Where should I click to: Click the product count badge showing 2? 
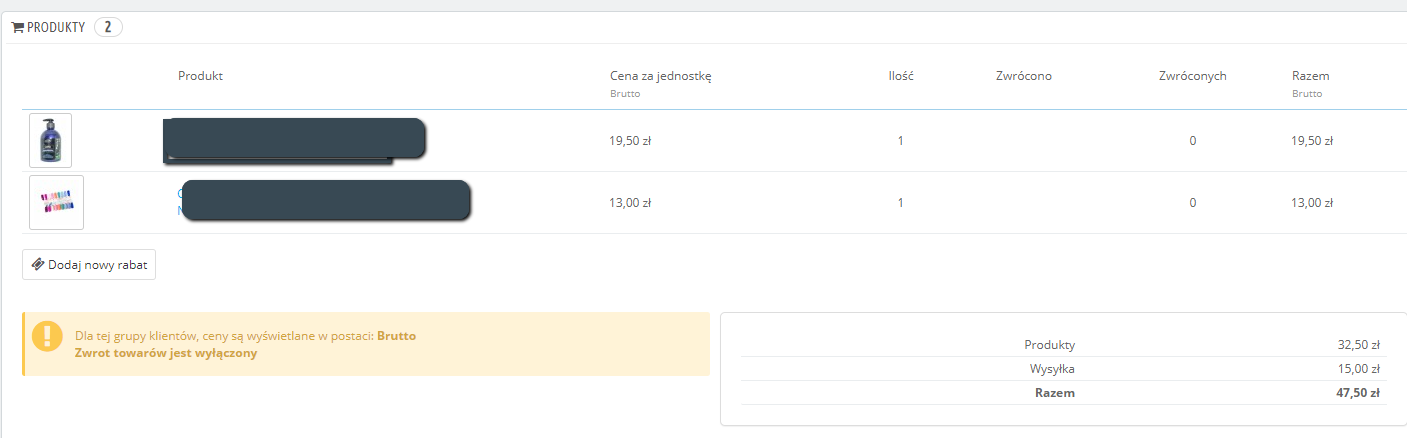108,27
